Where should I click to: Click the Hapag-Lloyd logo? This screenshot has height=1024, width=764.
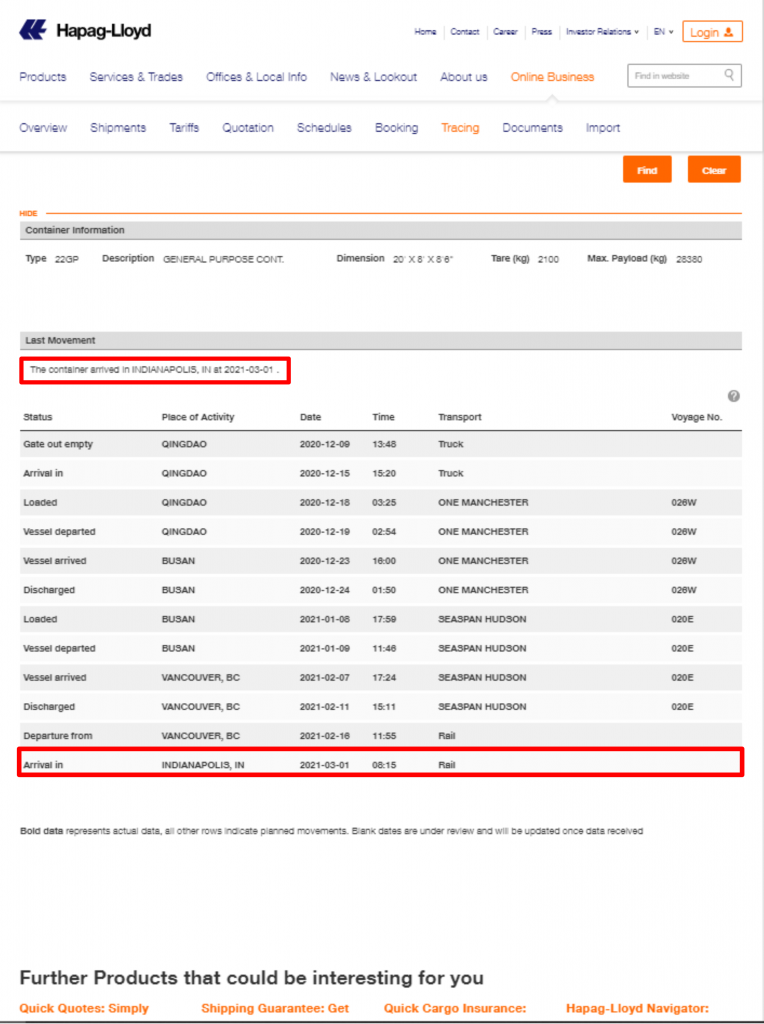click(85, 31)
